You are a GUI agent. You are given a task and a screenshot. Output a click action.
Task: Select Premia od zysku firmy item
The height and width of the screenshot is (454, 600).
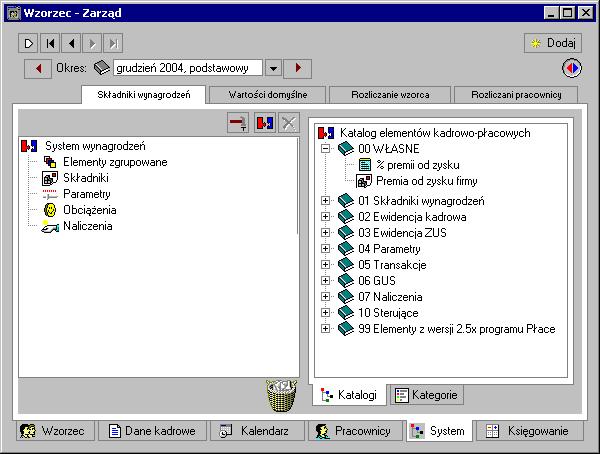coord(427,181)
